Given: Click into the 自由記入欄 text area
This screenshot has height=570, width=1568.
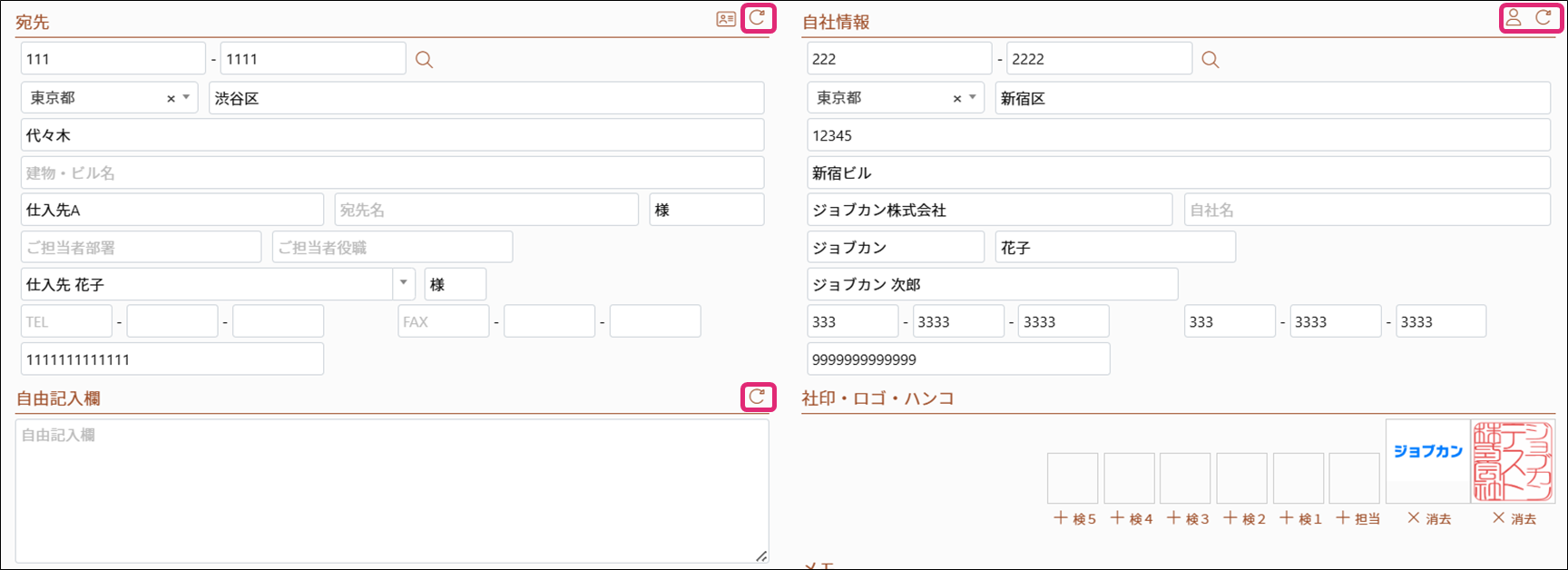Looking at the screenshot, I should (392, 490).
